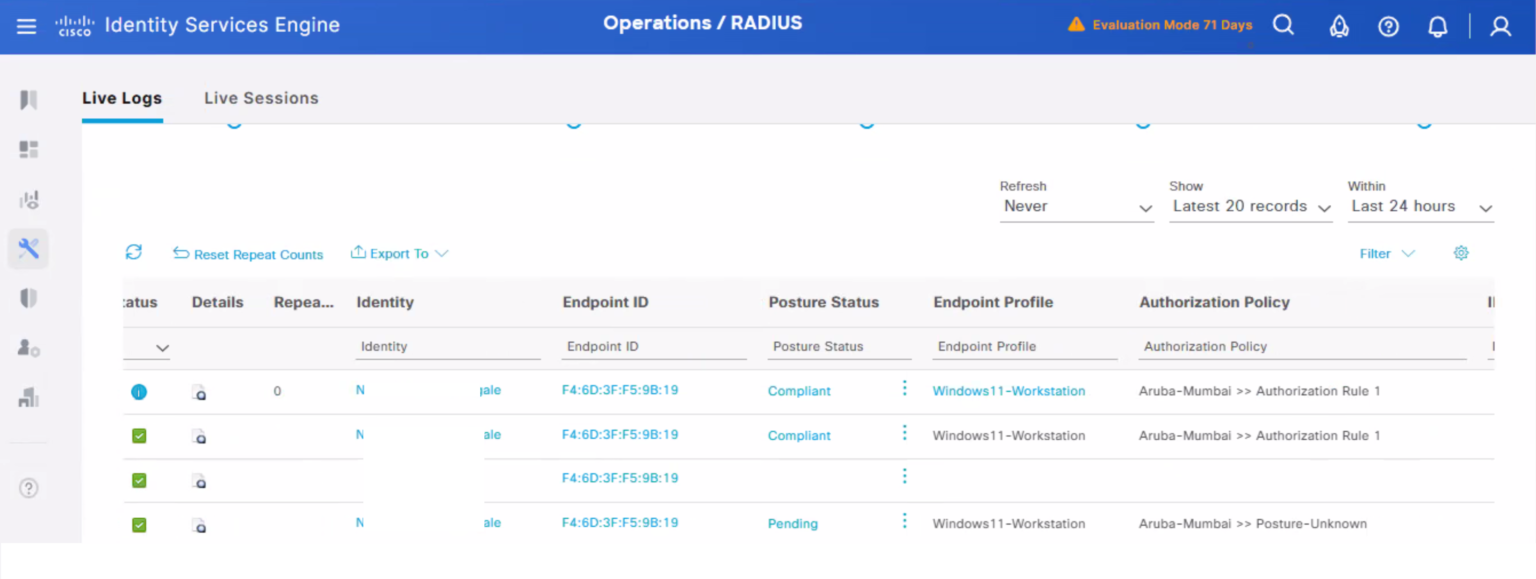1536x579 pixels.
Task: Select the Live Logs tab
Action: 121,98
